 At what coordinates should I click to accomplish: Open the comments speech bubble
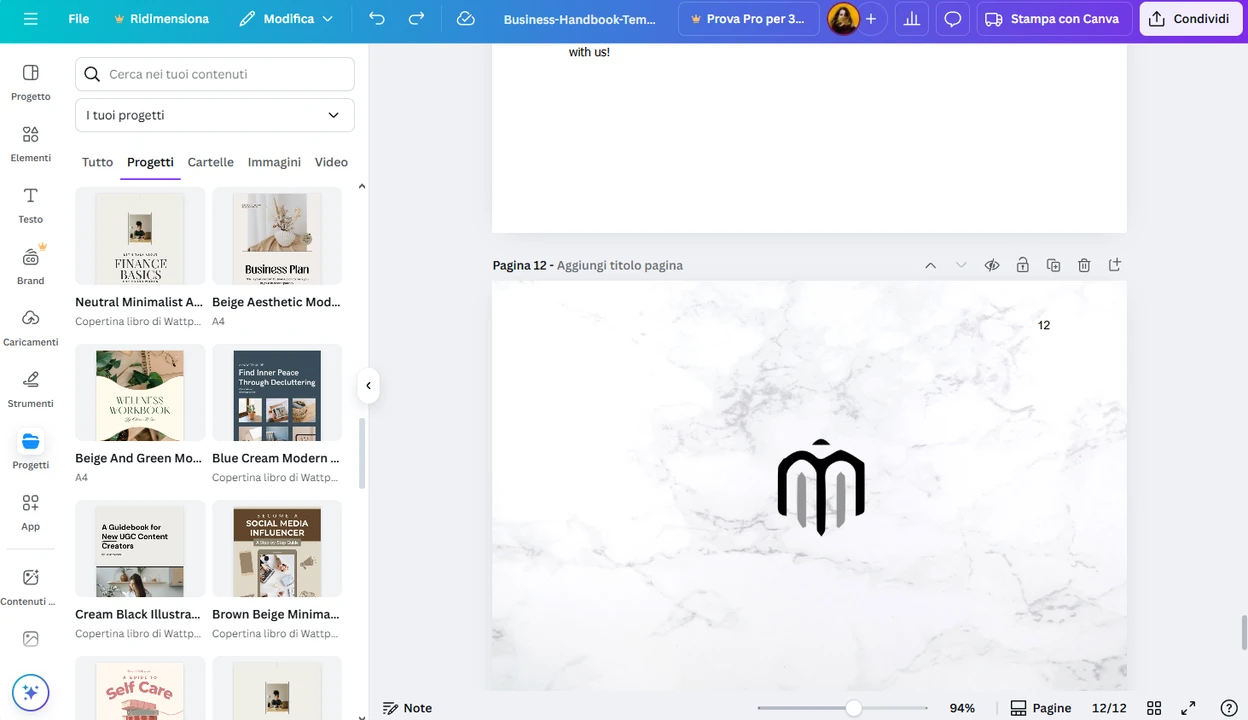953,19
